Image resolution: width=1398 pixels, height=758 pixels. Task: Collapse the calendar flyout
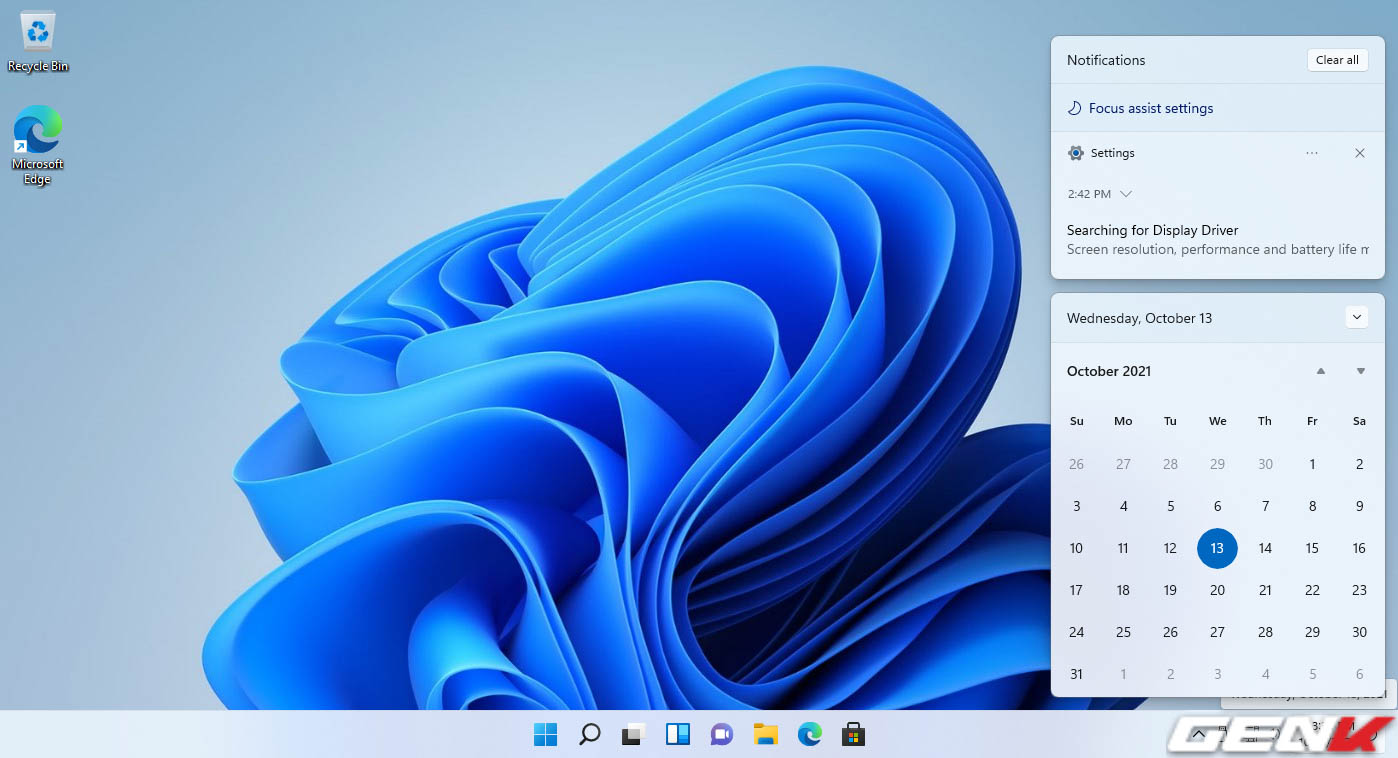pyautogui.click(x=1357, y=316)
